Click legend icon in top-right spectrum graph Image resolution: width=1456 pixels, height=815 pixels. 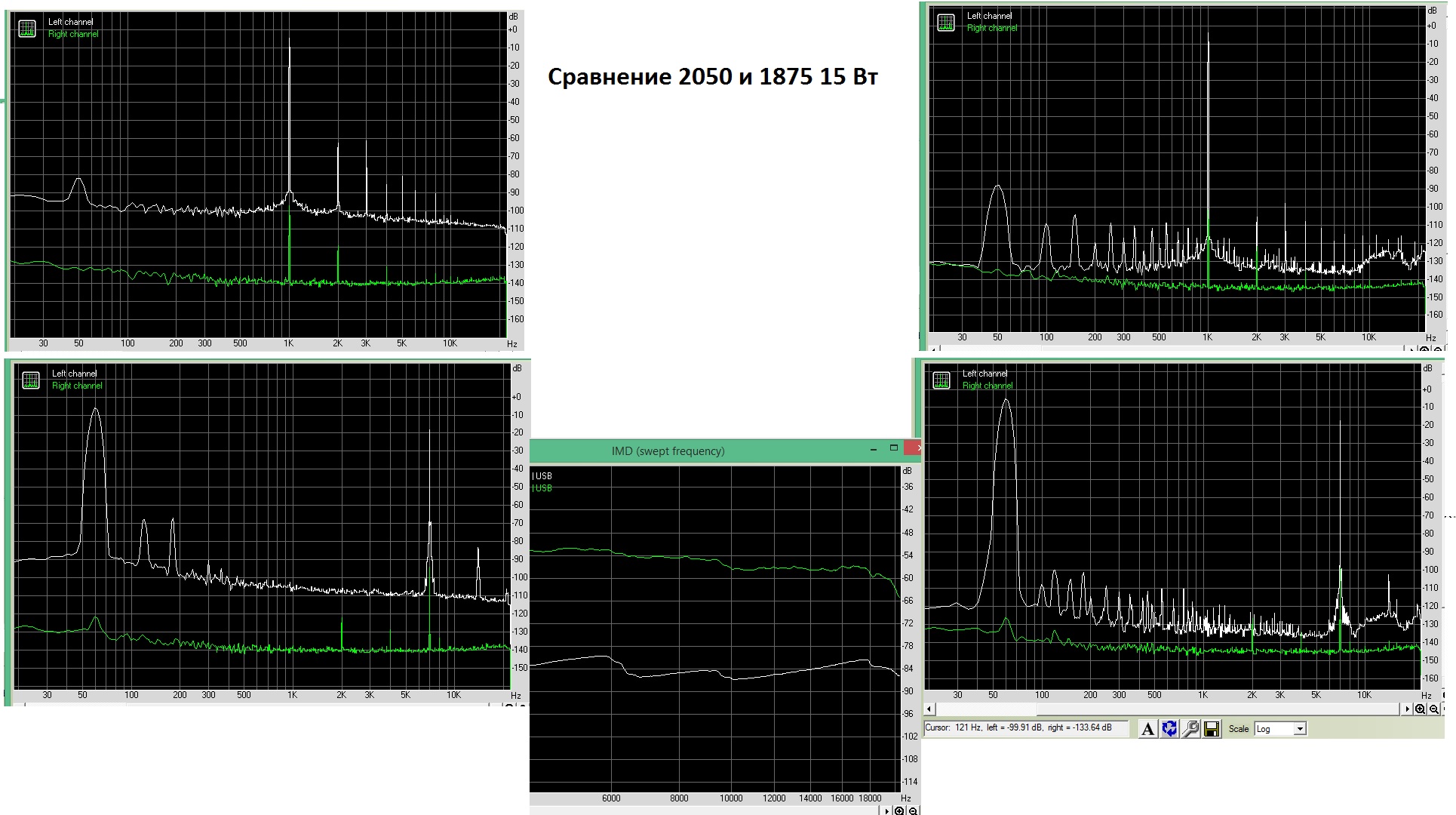946,23
